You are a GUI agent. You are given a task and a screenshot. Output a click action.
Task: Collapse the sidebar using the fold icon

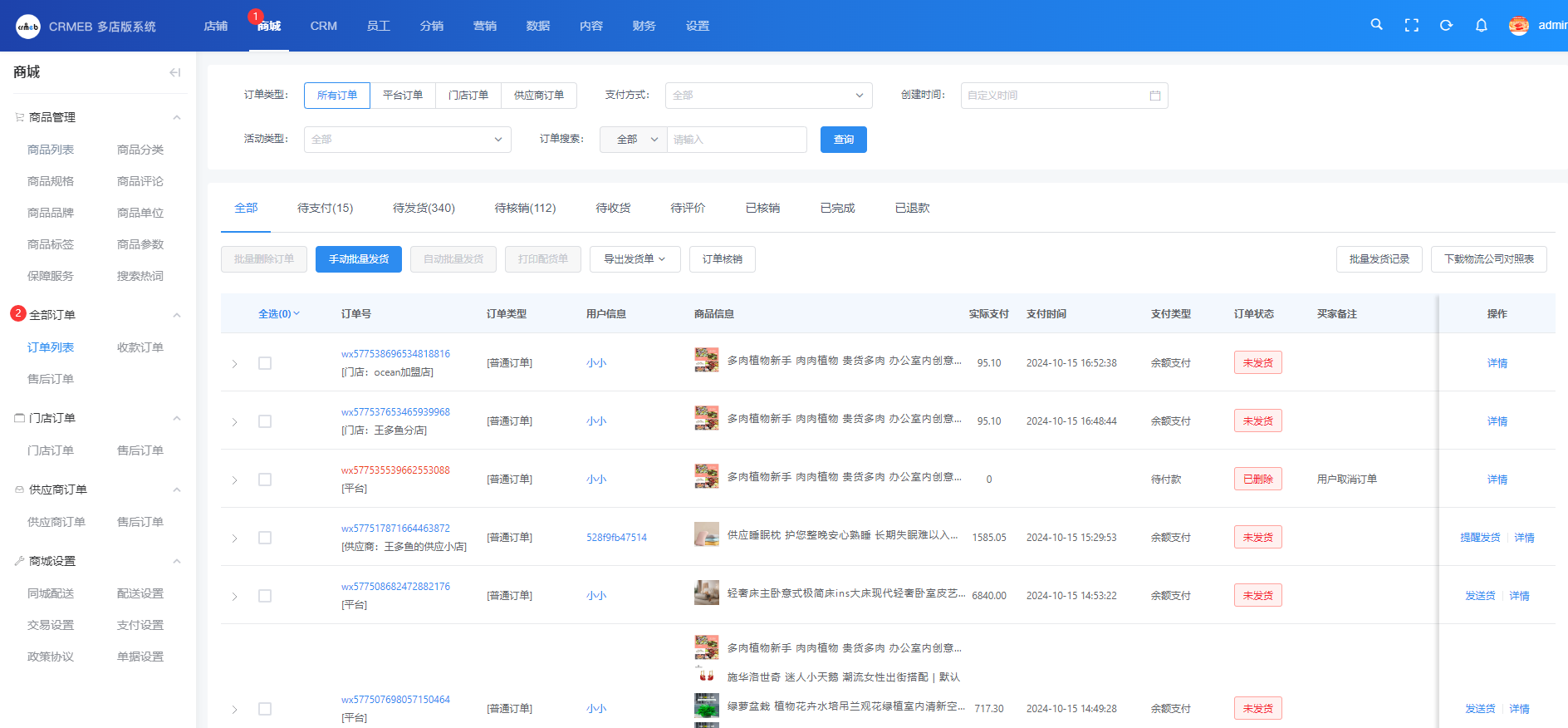point(174,72)
